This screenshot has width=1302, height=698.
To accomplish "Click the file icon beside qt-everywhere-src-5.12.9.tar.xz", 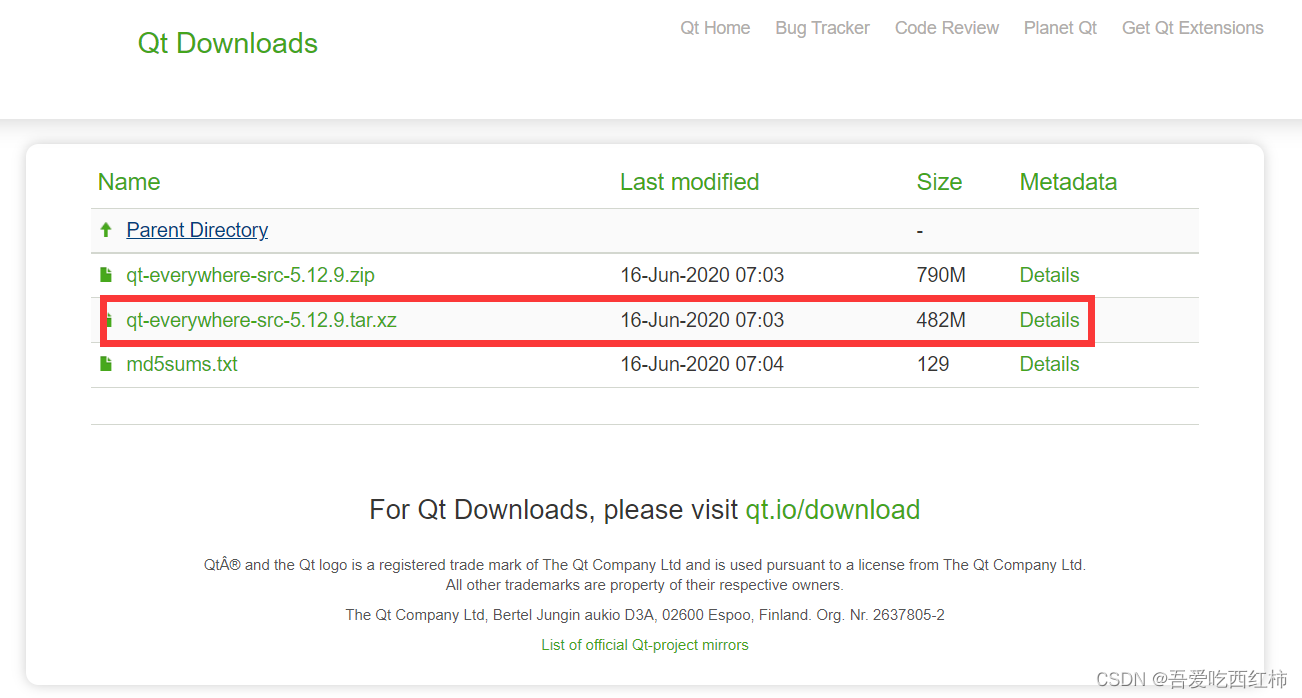I will click(x=108, y=320).
